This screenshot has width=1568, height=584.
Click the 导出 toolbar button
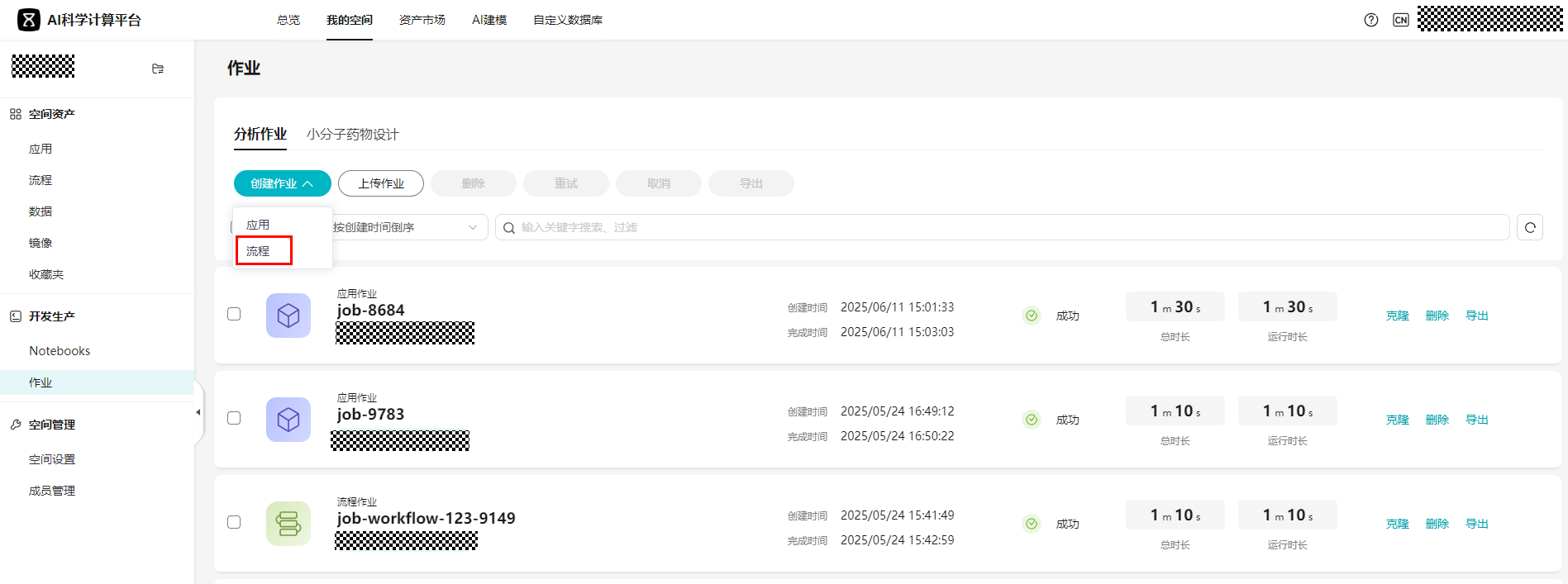751,183
